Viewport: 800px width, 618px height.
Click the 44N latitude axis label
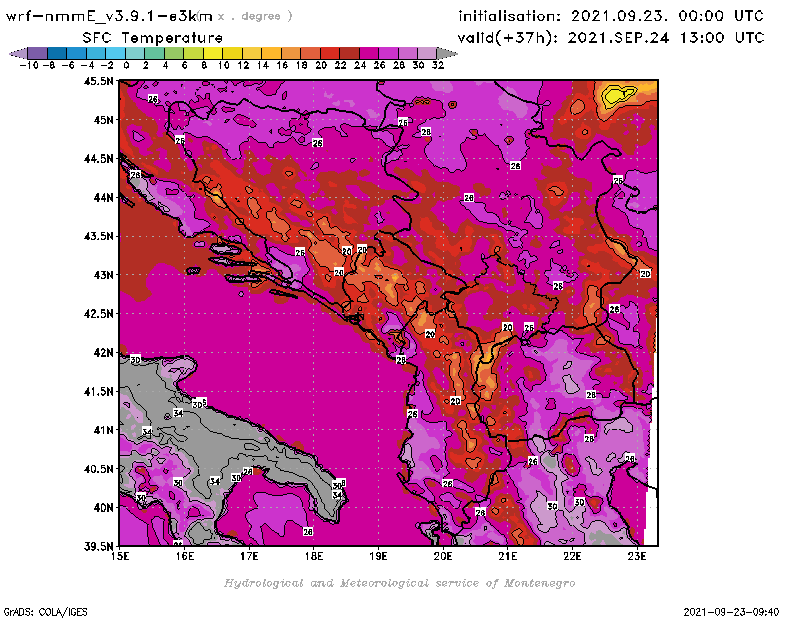tap(104, 197)
